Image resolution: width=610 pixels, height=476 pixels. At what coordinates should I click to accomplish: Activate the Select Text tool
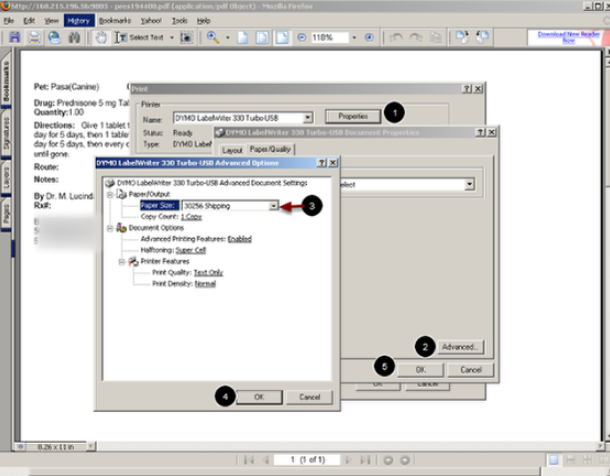(139, 37)
